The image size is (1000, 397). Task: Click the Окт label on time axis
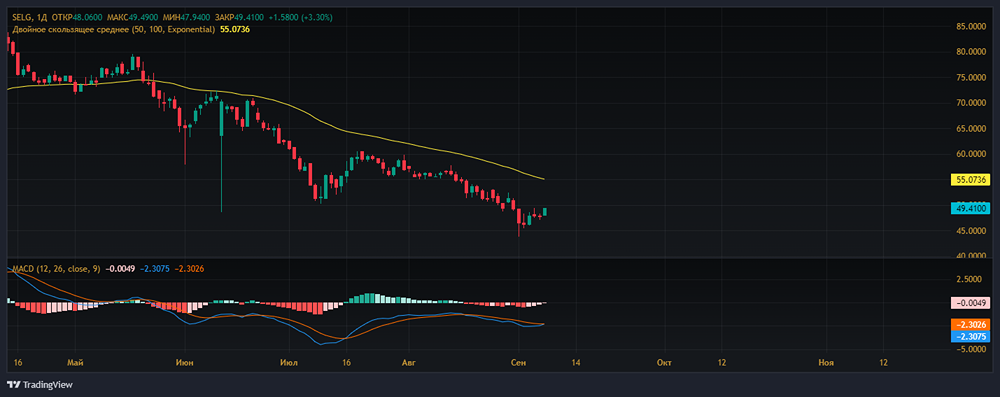[663, 363]
